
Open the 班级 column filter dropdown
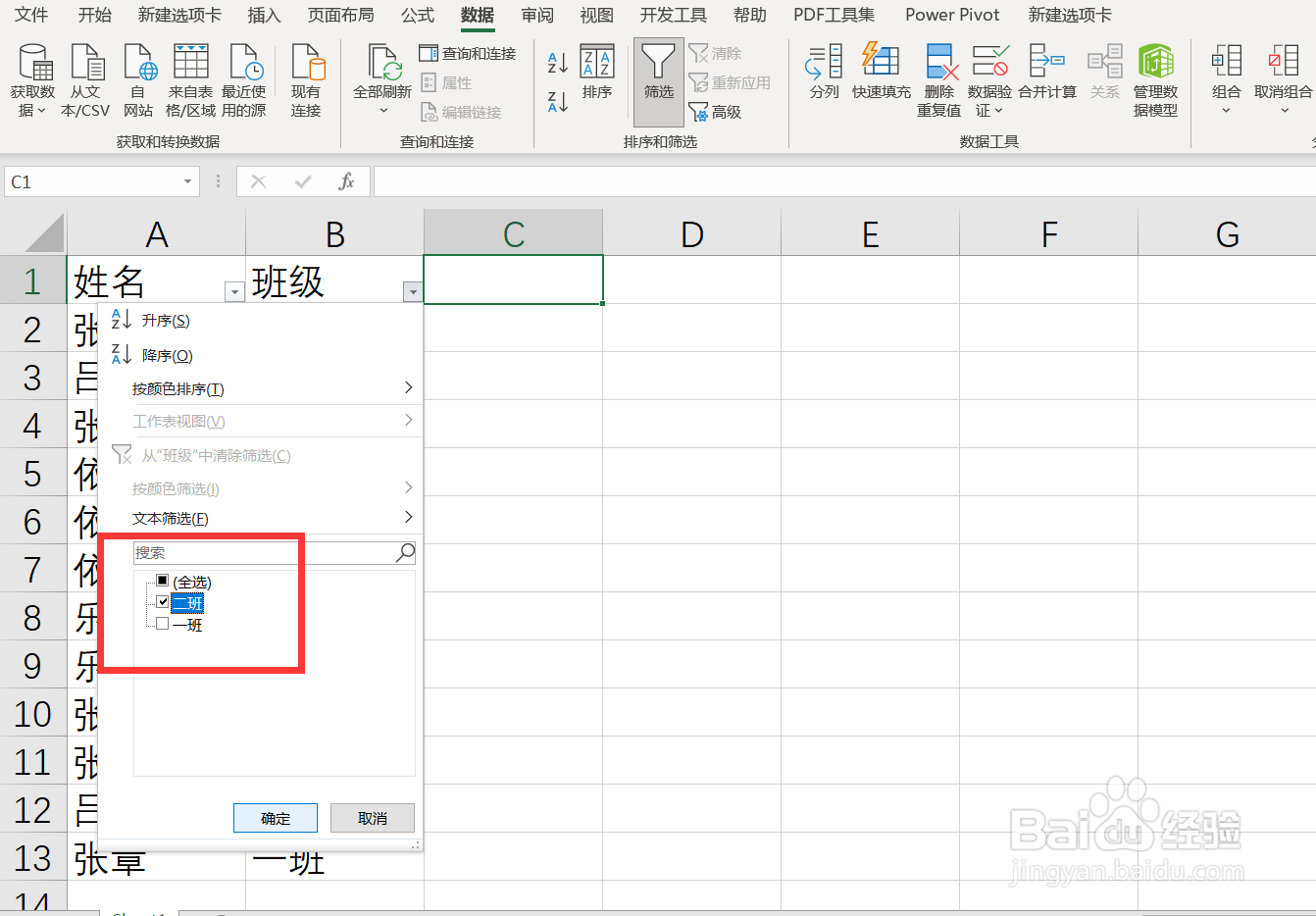tap(413, 291)
